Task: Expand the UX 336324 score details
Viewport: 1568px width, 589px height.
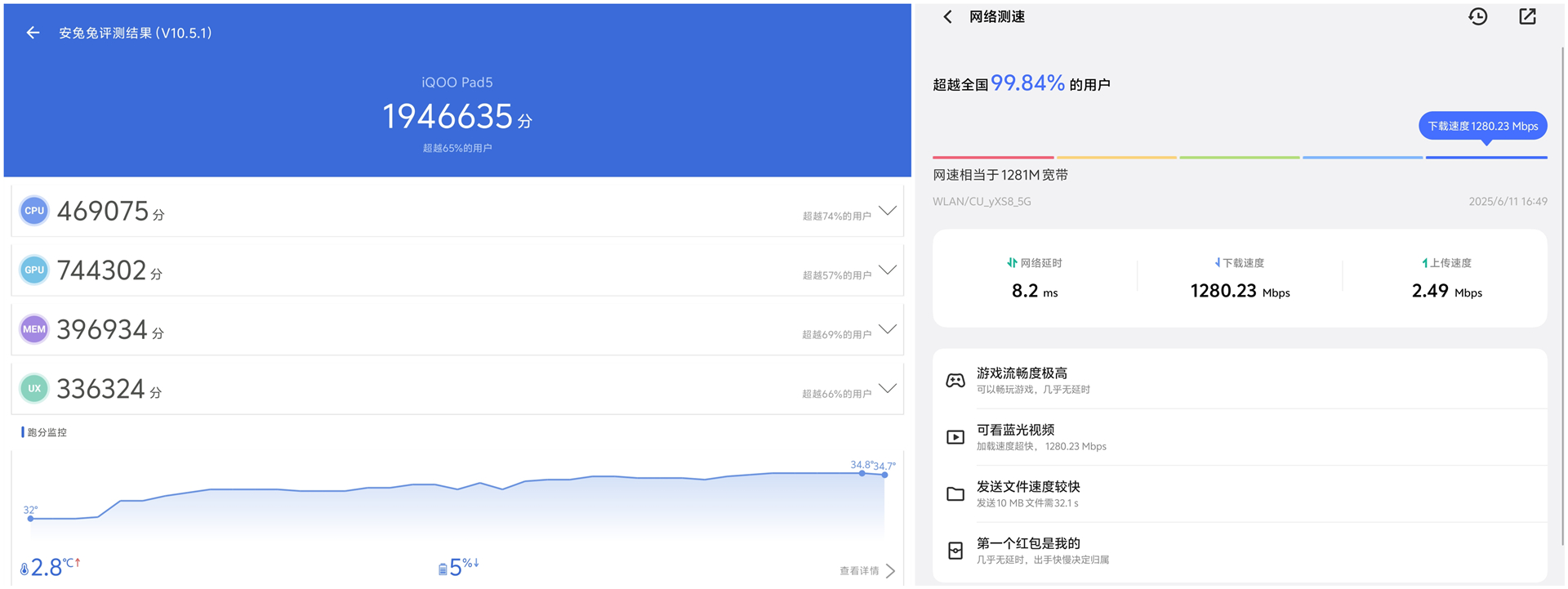Action: click(x=888, y=388)
